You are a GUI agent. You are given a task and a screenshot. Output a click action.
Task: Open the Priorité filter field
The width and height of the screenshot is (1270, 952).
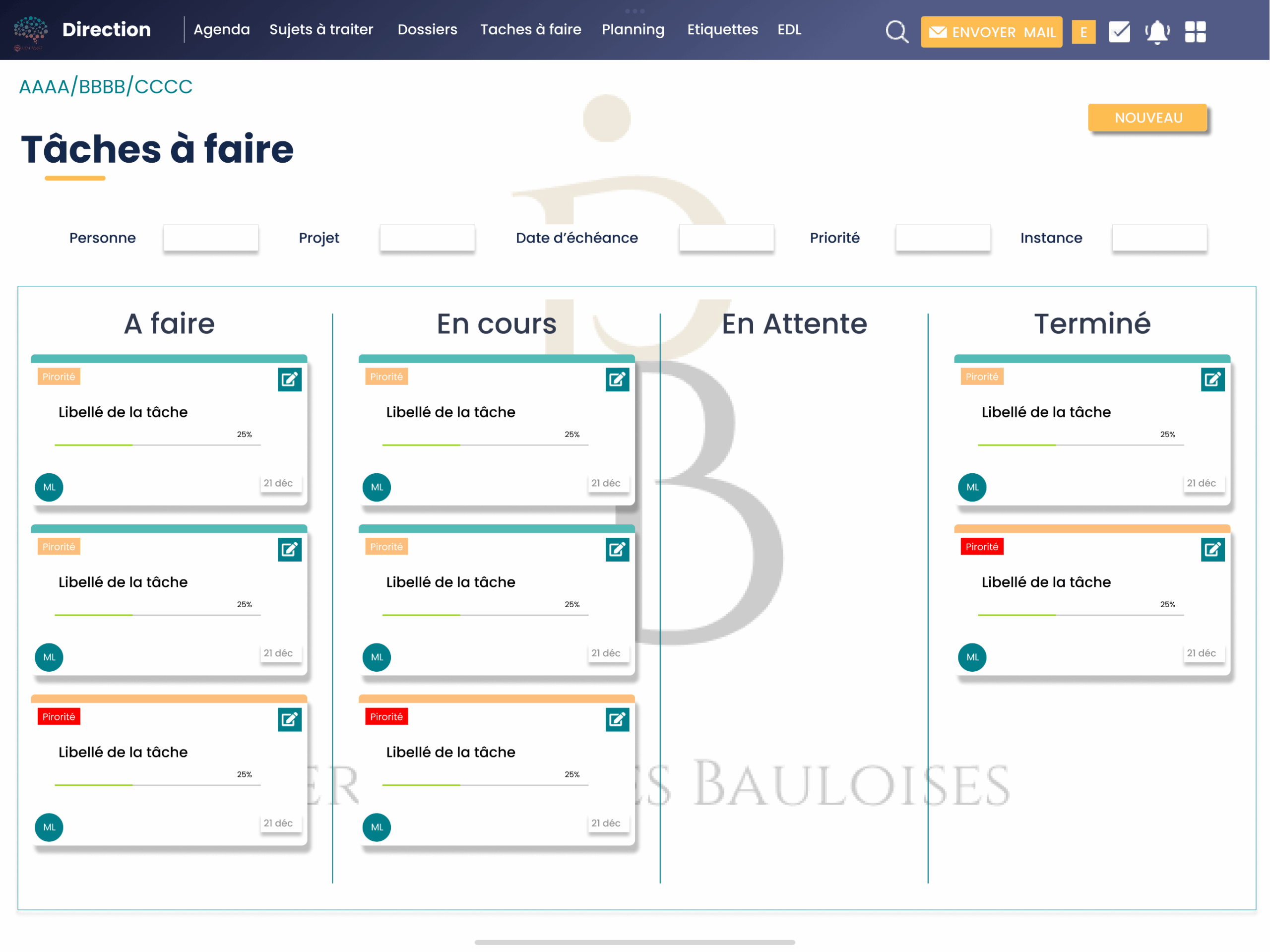(x=943, y=237)
